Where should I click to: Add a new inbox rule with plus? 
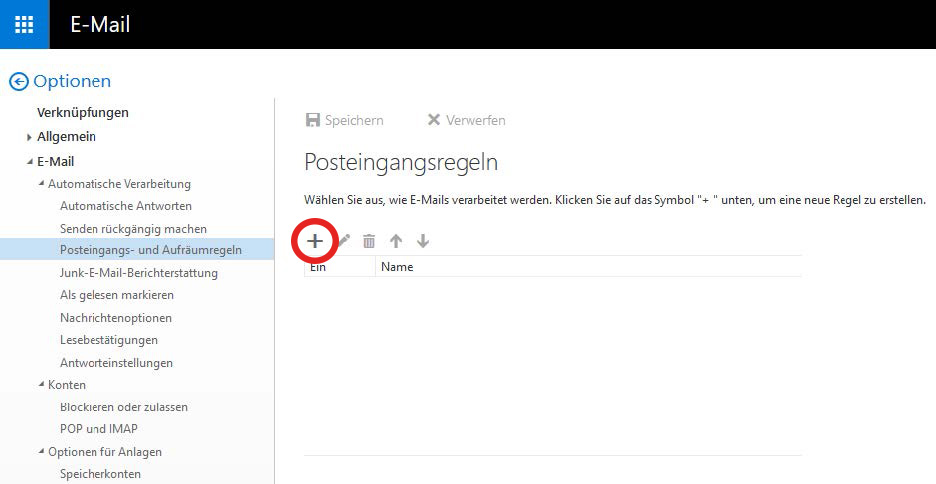[315, 241]
